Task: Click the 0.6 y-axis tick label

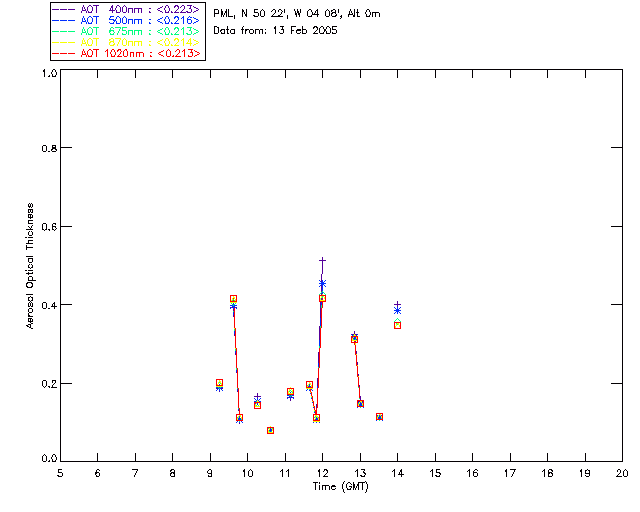Action: pos(49,227)
